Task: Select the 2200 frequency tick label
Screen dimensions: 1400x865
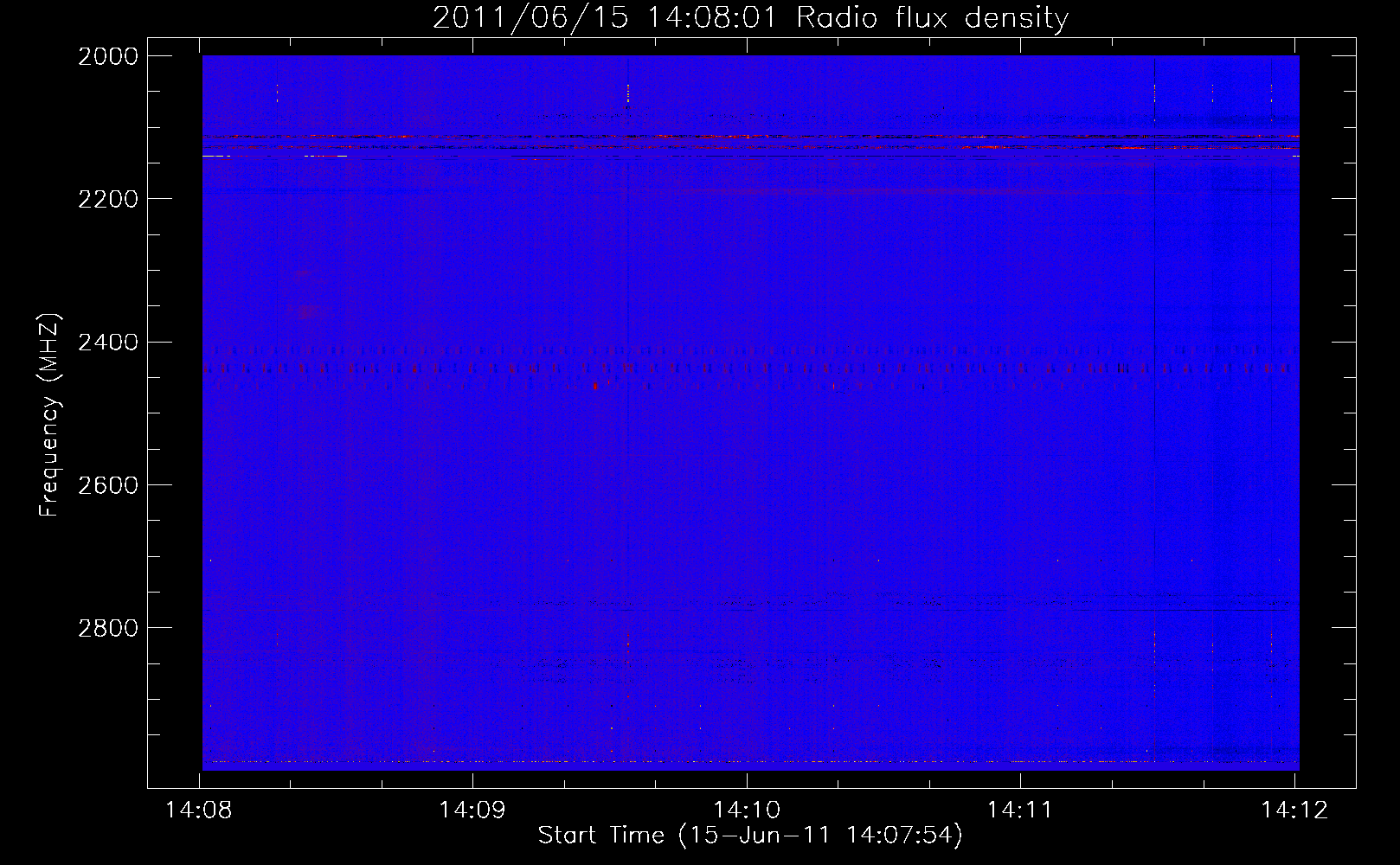Action: pyautogui.click(x=108, y=199)
